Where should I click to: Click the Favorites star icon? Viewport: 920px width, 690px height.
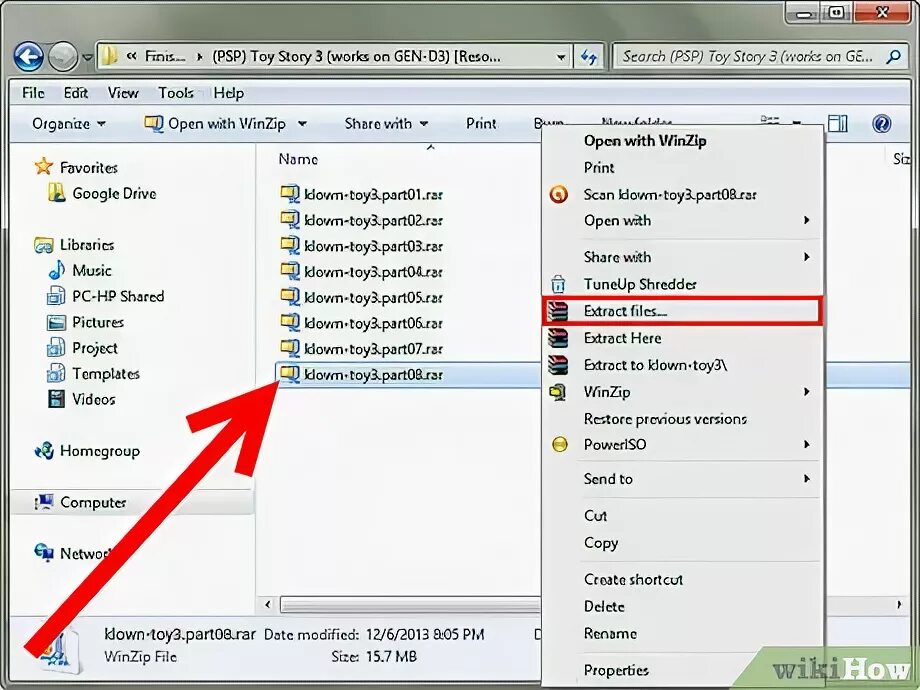[43, 167]
